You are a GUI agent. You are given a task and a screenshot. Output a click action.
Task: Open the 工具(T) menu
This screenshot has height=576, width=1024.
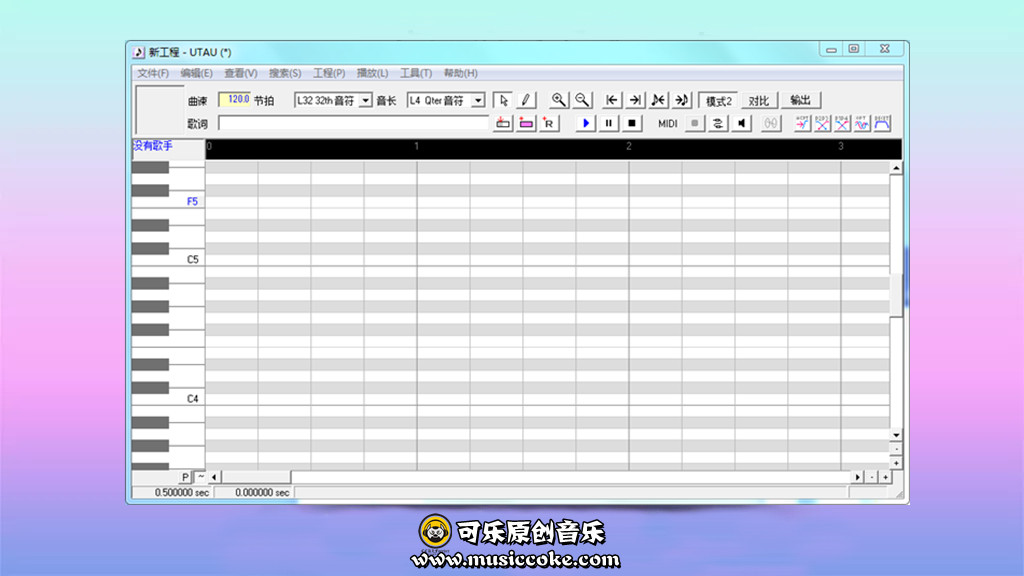pos(416,73)
